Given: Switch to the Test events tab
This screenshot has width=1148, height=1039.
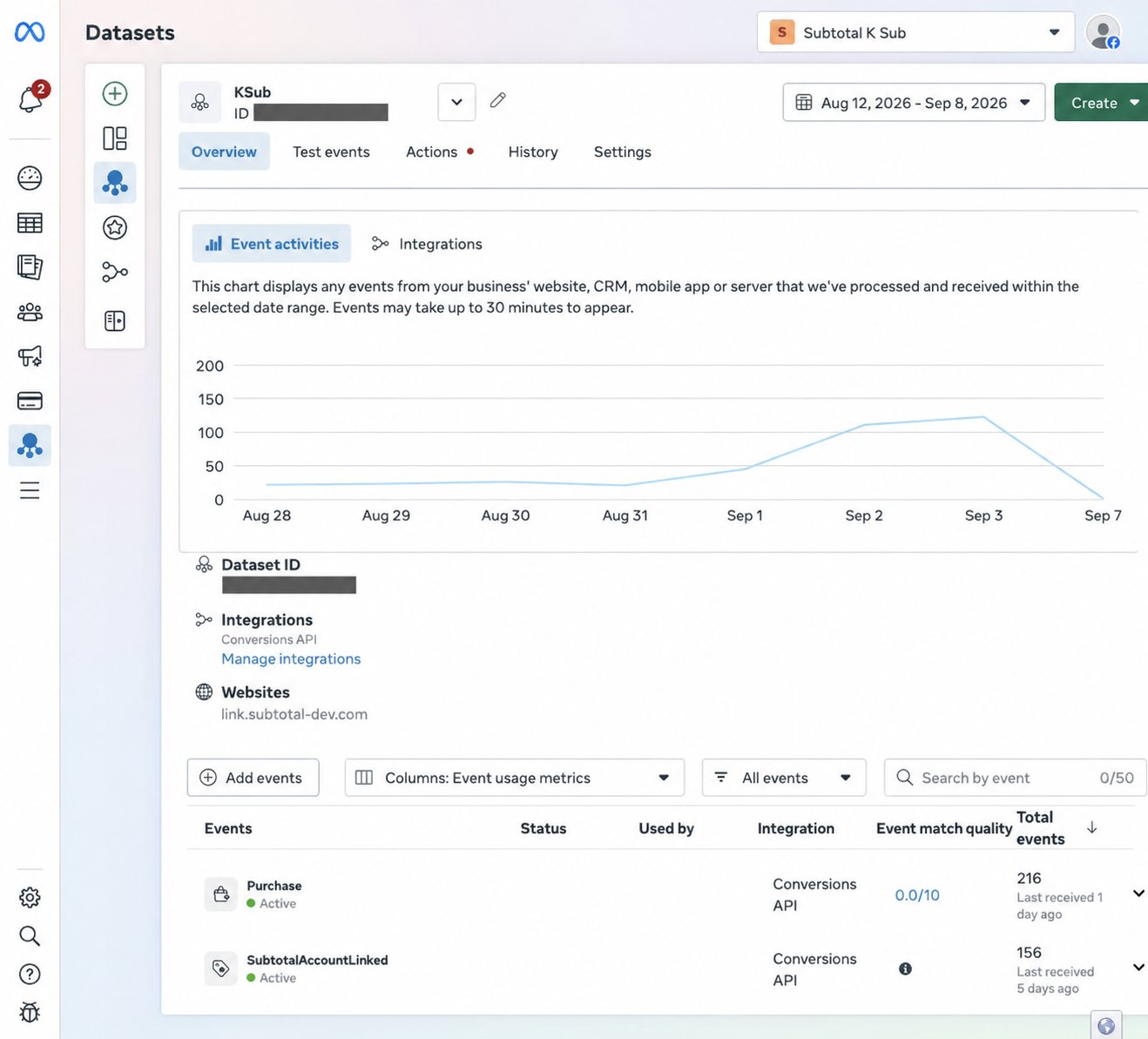Looking at the screenshot, I should click(x=331, y=152).
